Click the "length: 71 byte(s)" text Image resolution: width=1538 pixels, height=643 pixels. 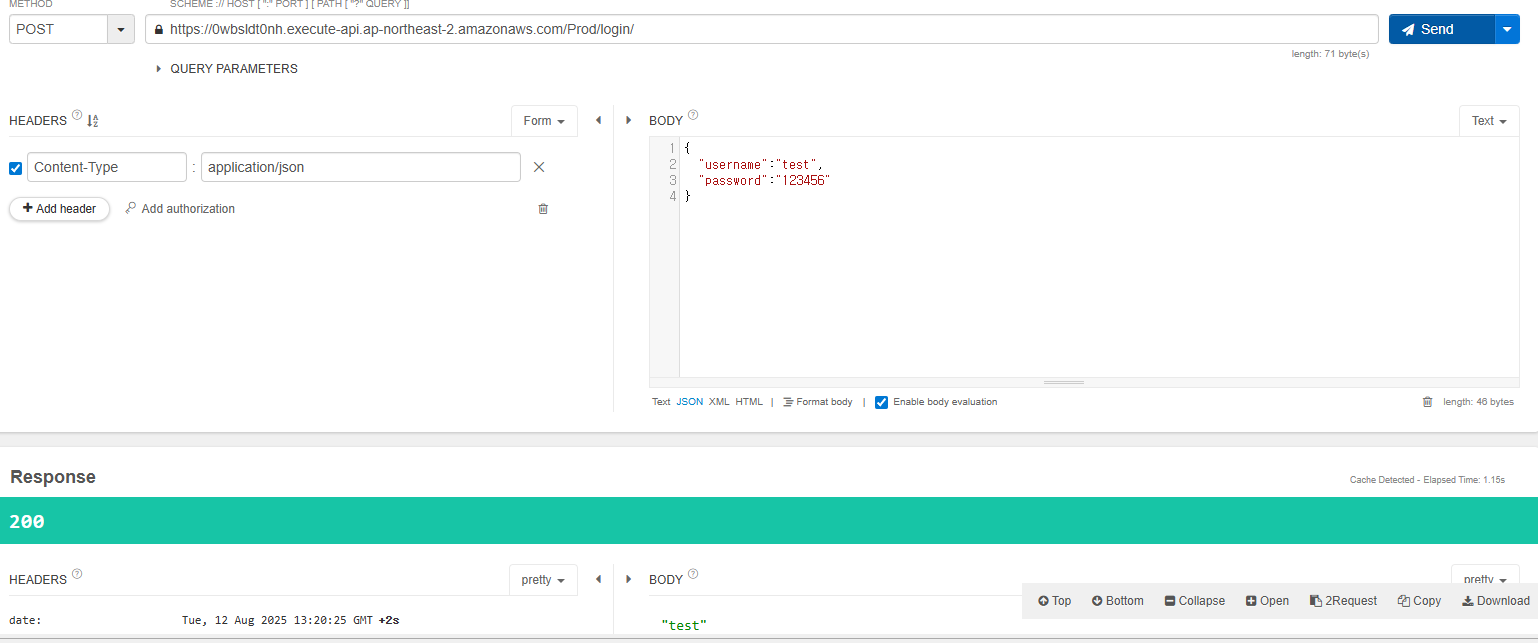1330,54
